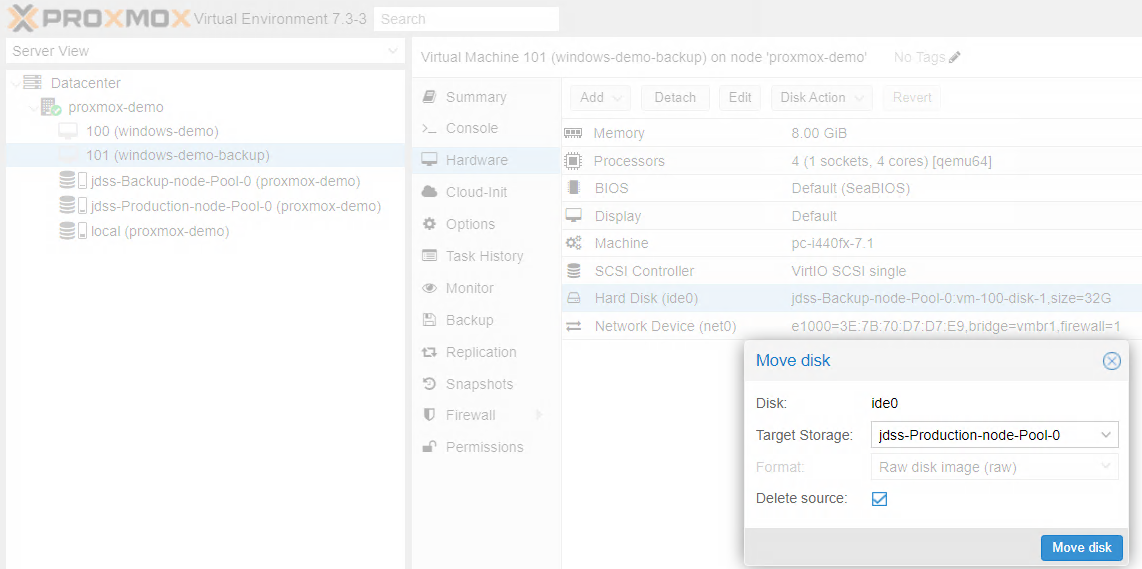Click the Backup floppy disk icon

pos(430,320)
